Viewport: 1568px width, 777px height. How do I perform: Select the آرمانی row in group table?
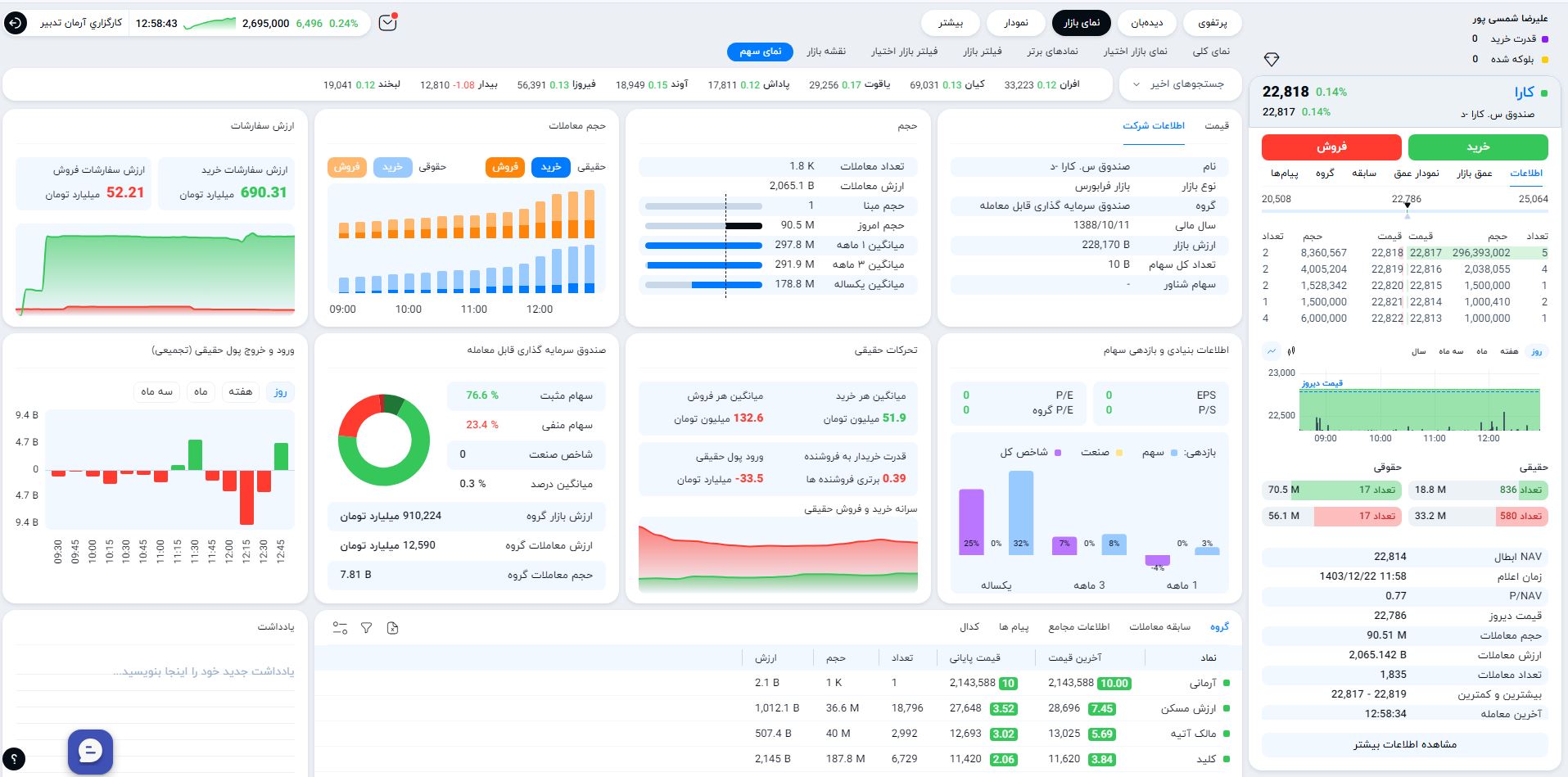(x=778, y=683)
